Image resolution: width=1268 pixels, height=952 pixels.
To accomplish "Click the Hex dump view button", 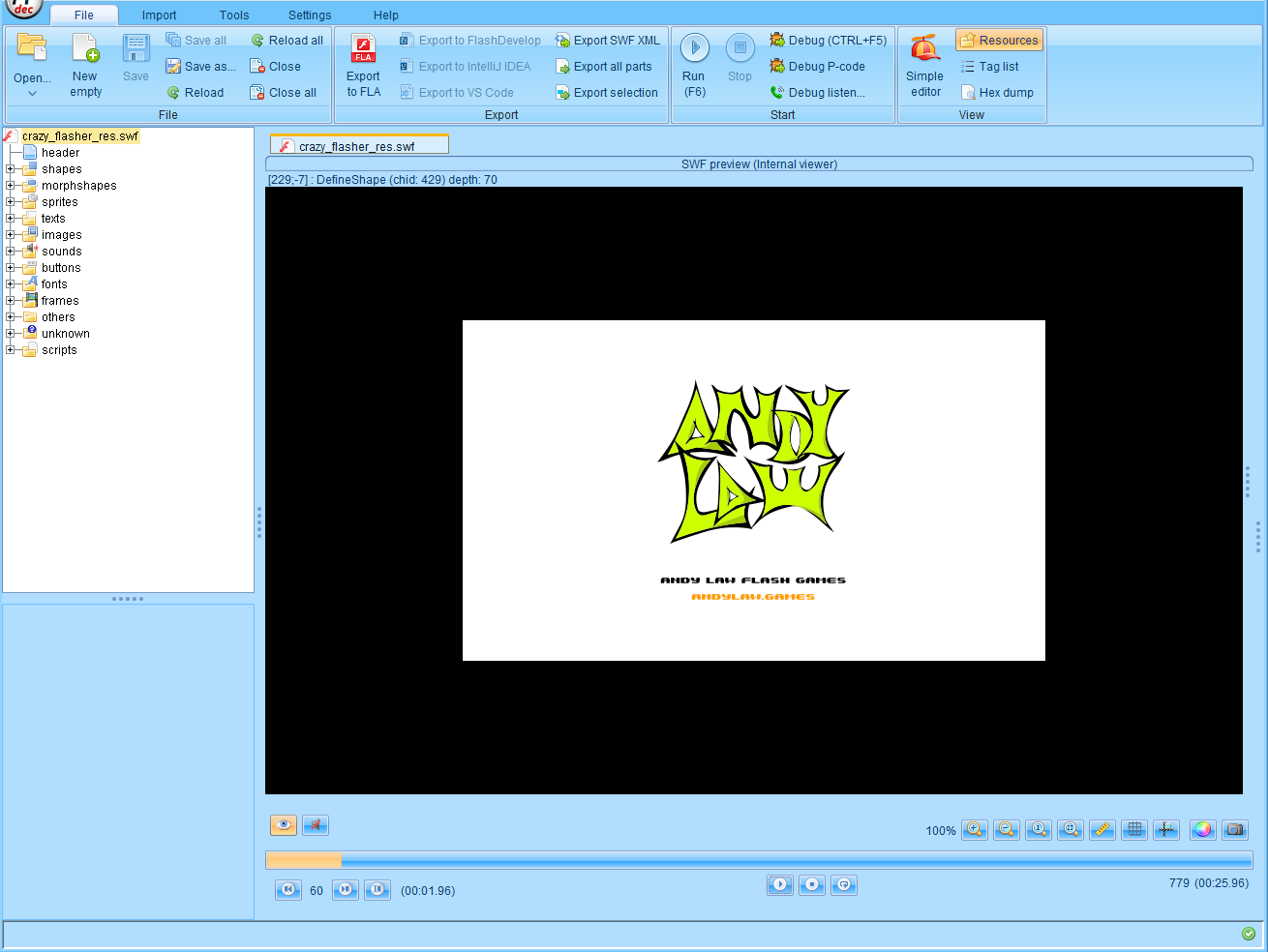I will [x=997, y=93].
